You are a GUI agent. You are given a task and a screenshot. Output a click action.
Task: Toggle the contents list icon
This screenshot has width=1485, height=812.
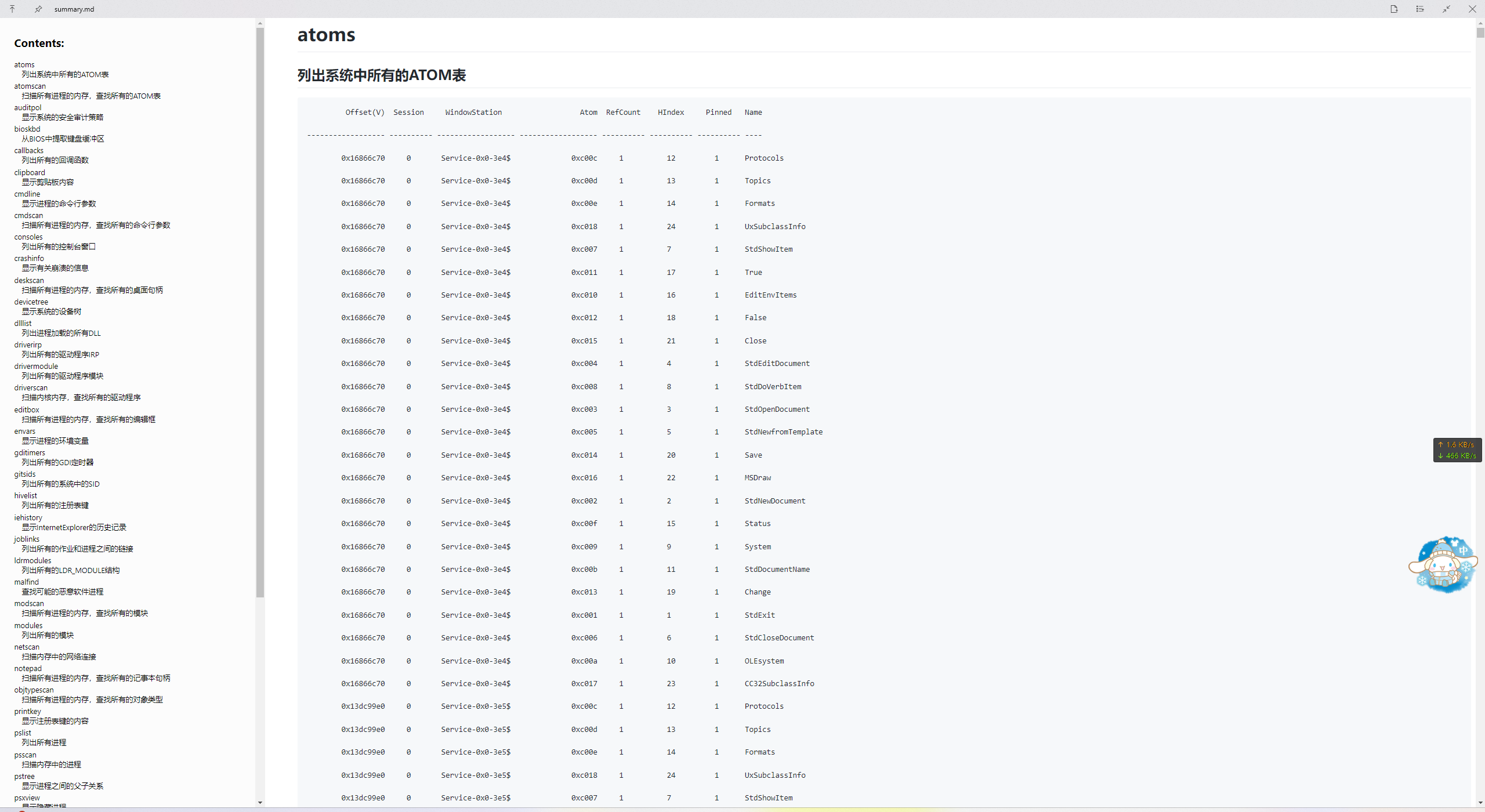pyautogui.click(x=1420, y=9)
